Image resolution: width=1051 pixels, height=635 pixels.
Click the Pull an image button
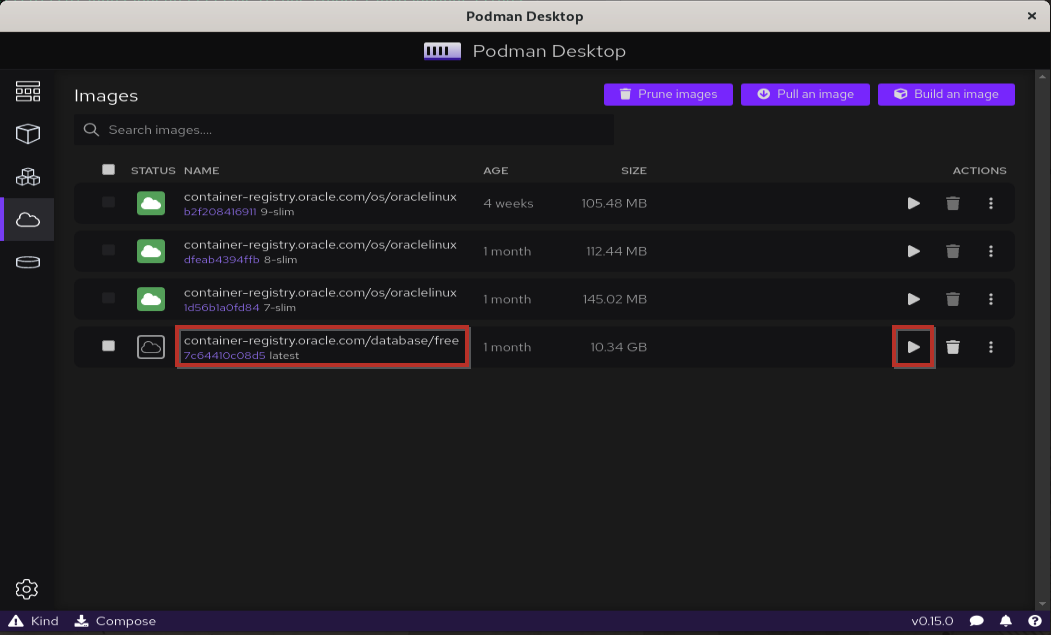(805, 94)
